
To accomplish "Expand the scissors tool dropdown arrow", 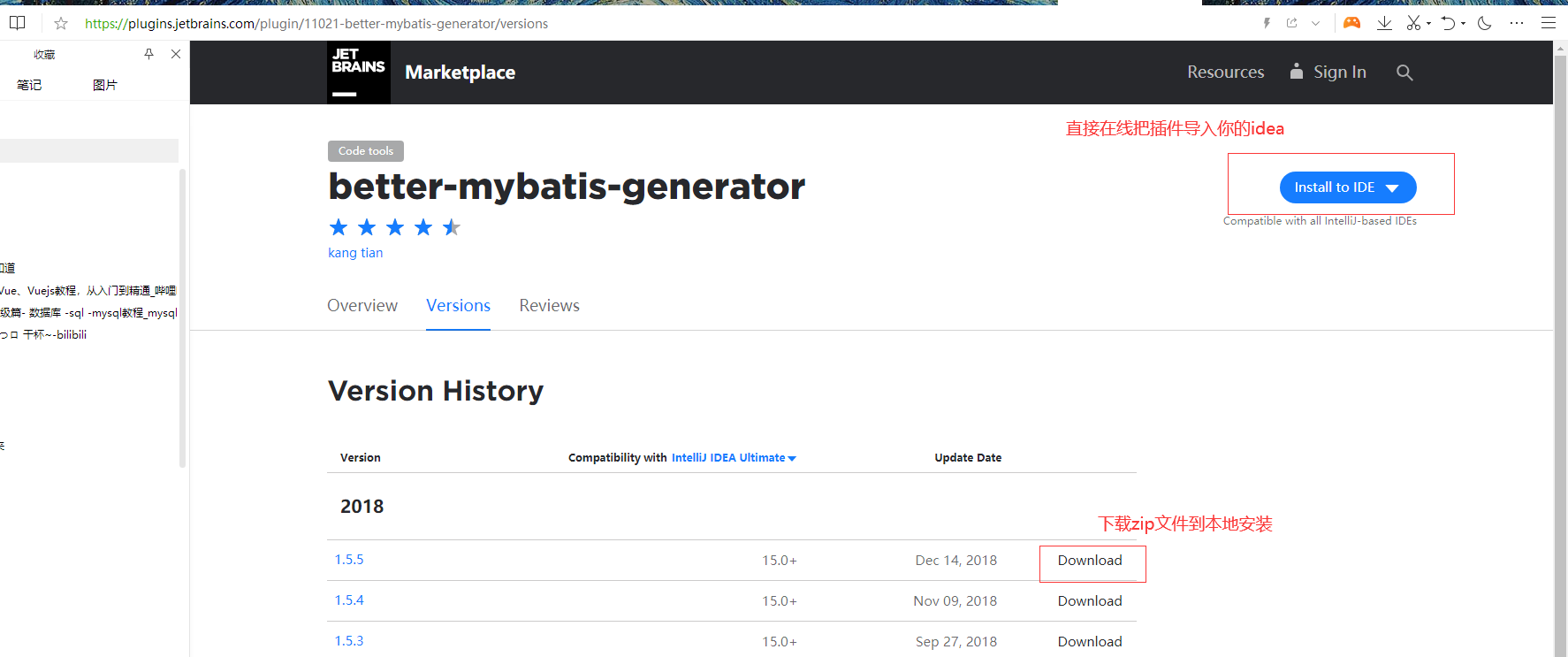I will 1428,24.
